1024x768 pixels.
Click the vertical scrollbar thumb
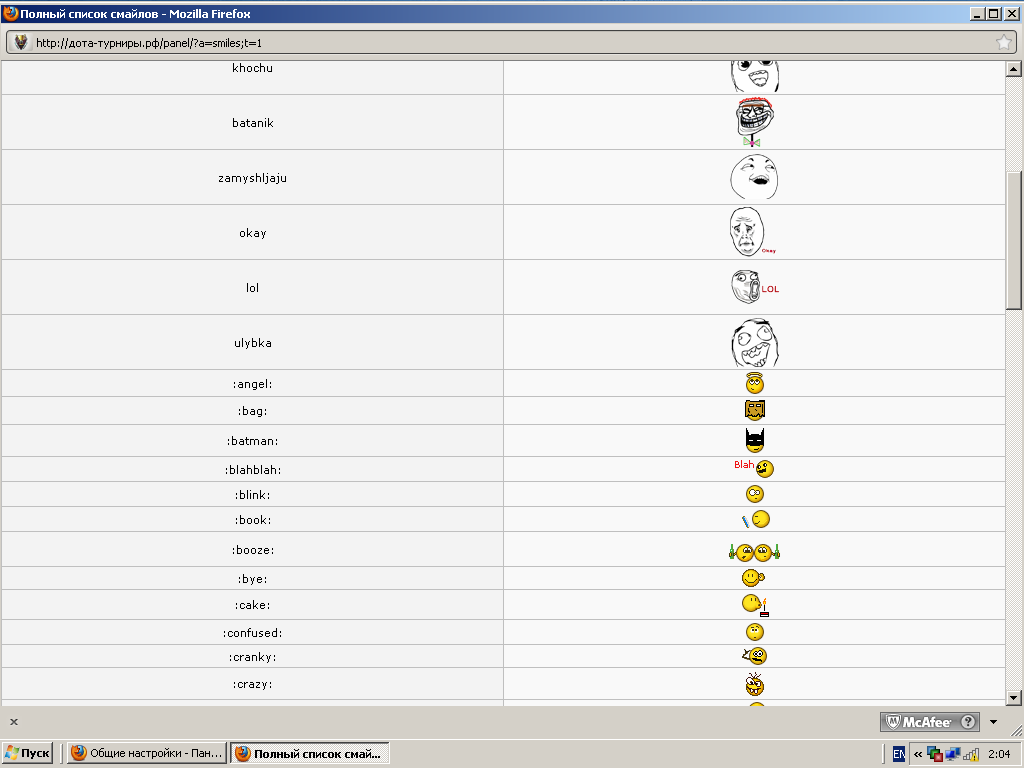(x=1013, y=240)
